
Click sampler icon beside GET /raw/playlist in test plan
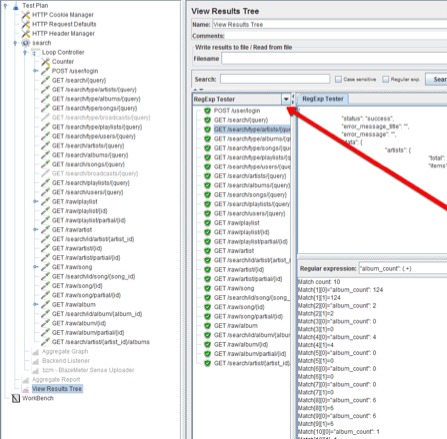point(46,202)
